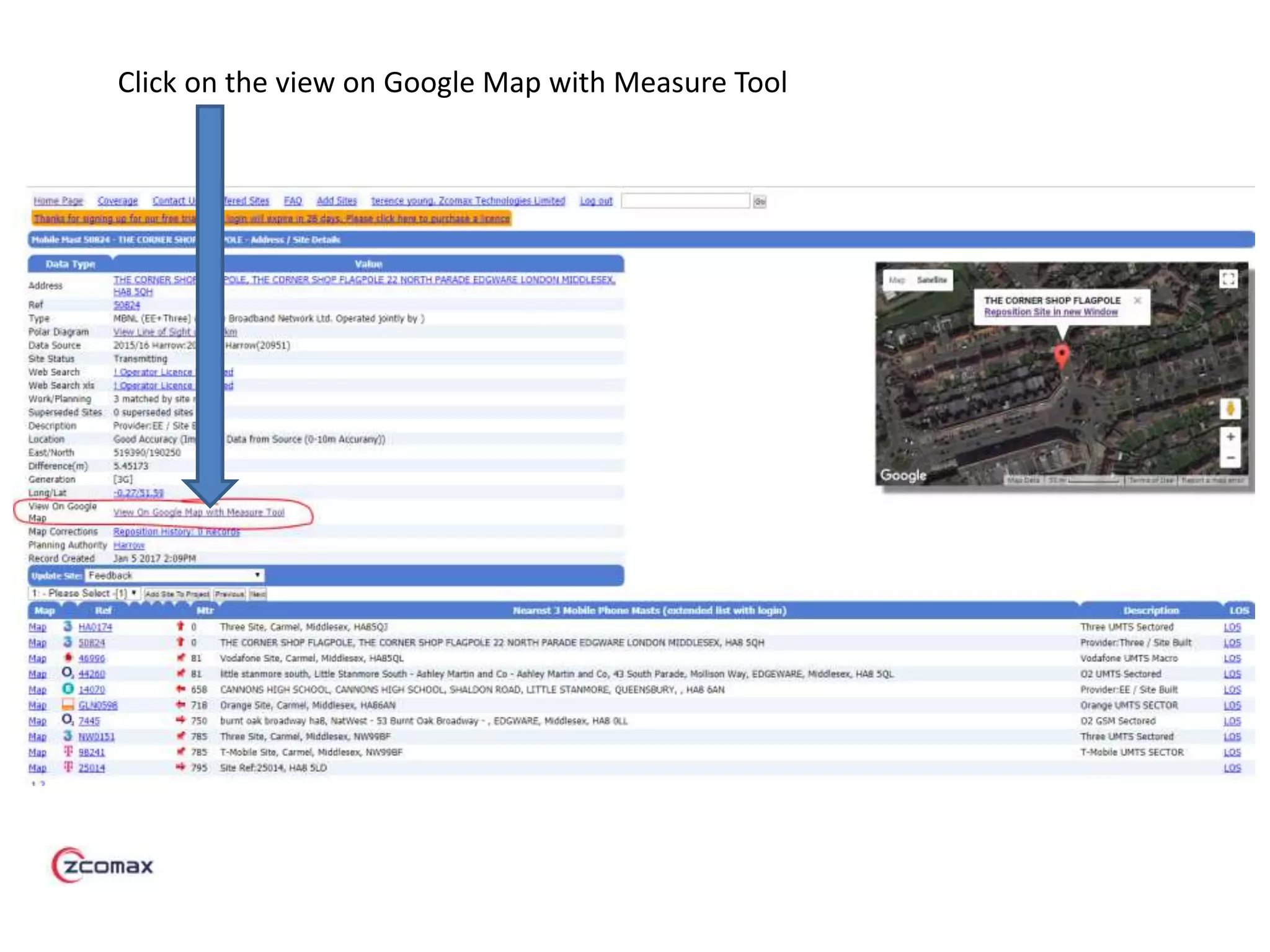This screenshot has height=952, width=1270.
Task: Open LOS link for Vodafone site 46996
Action: (1232, 658)
